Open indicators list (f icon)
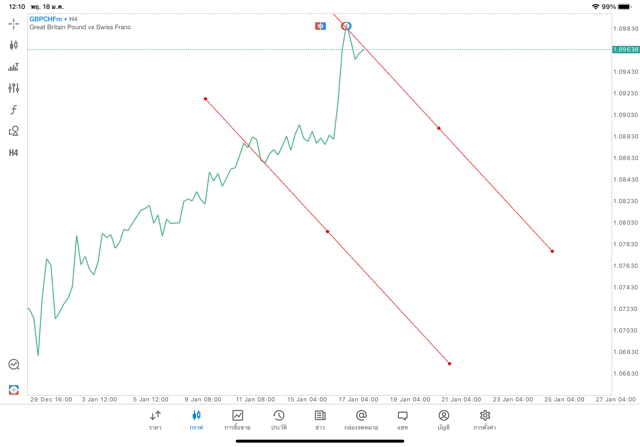The image size is (640, 447). [14, 110]
